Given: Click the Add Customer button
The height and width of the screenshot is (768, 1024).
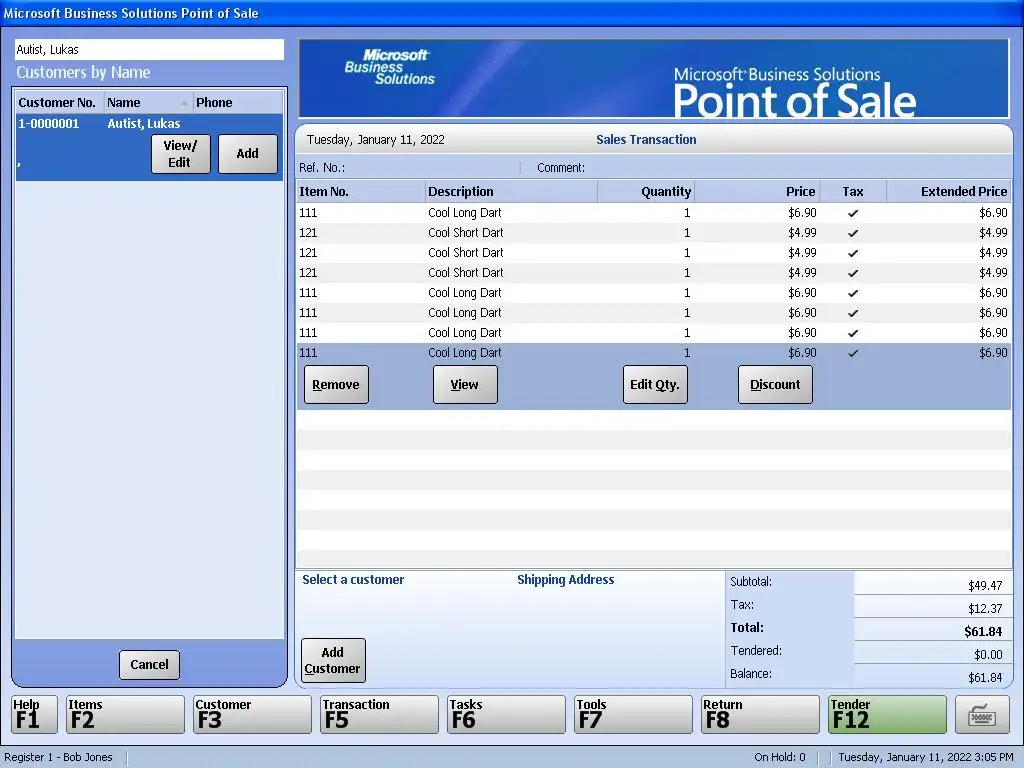Looking at the screenshot, I should point(333,660).
